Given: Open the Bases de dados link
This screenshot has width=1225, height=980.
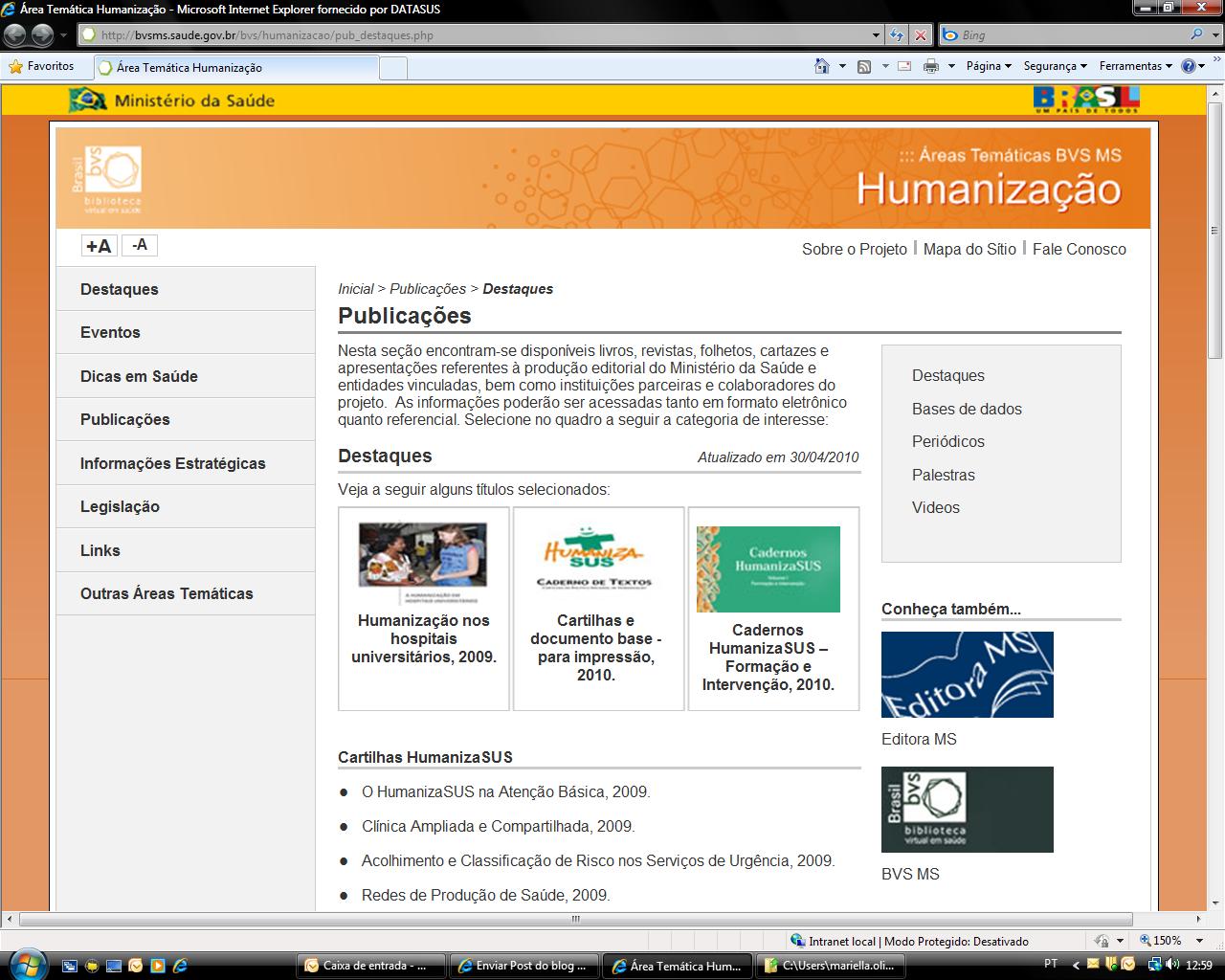Looking at the screenshot, I should point(967,409).
